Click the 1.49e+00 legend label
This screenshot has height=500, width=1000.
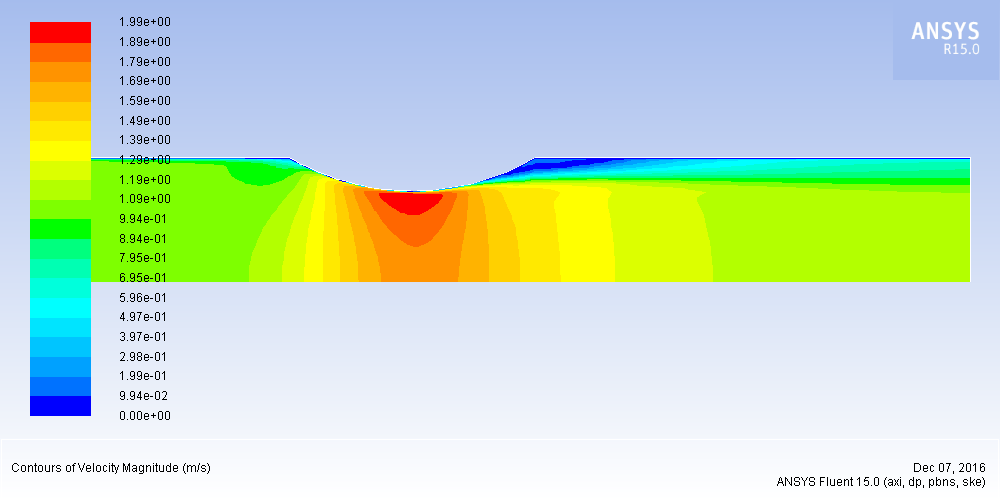[145, 121]
